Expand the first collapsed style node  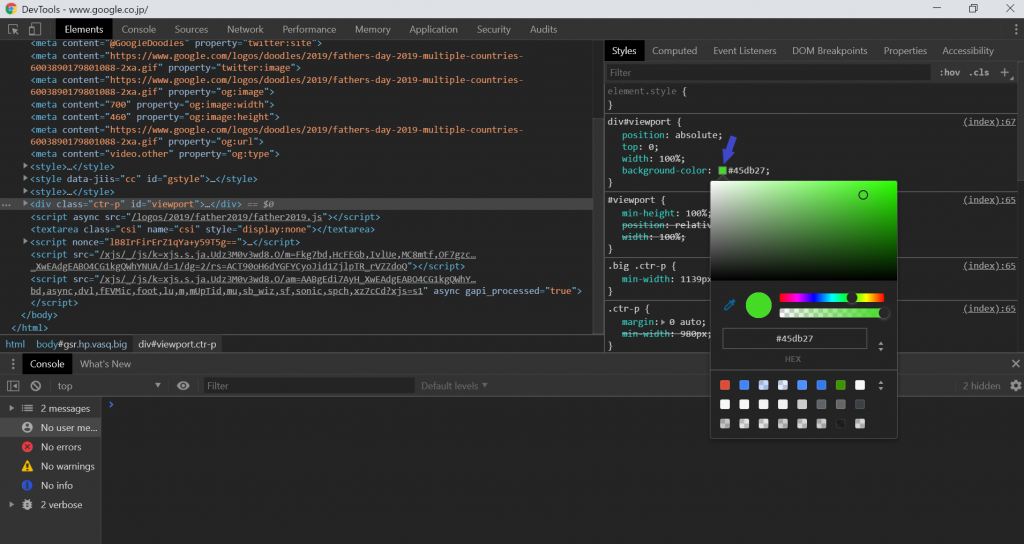pos(25,166)
